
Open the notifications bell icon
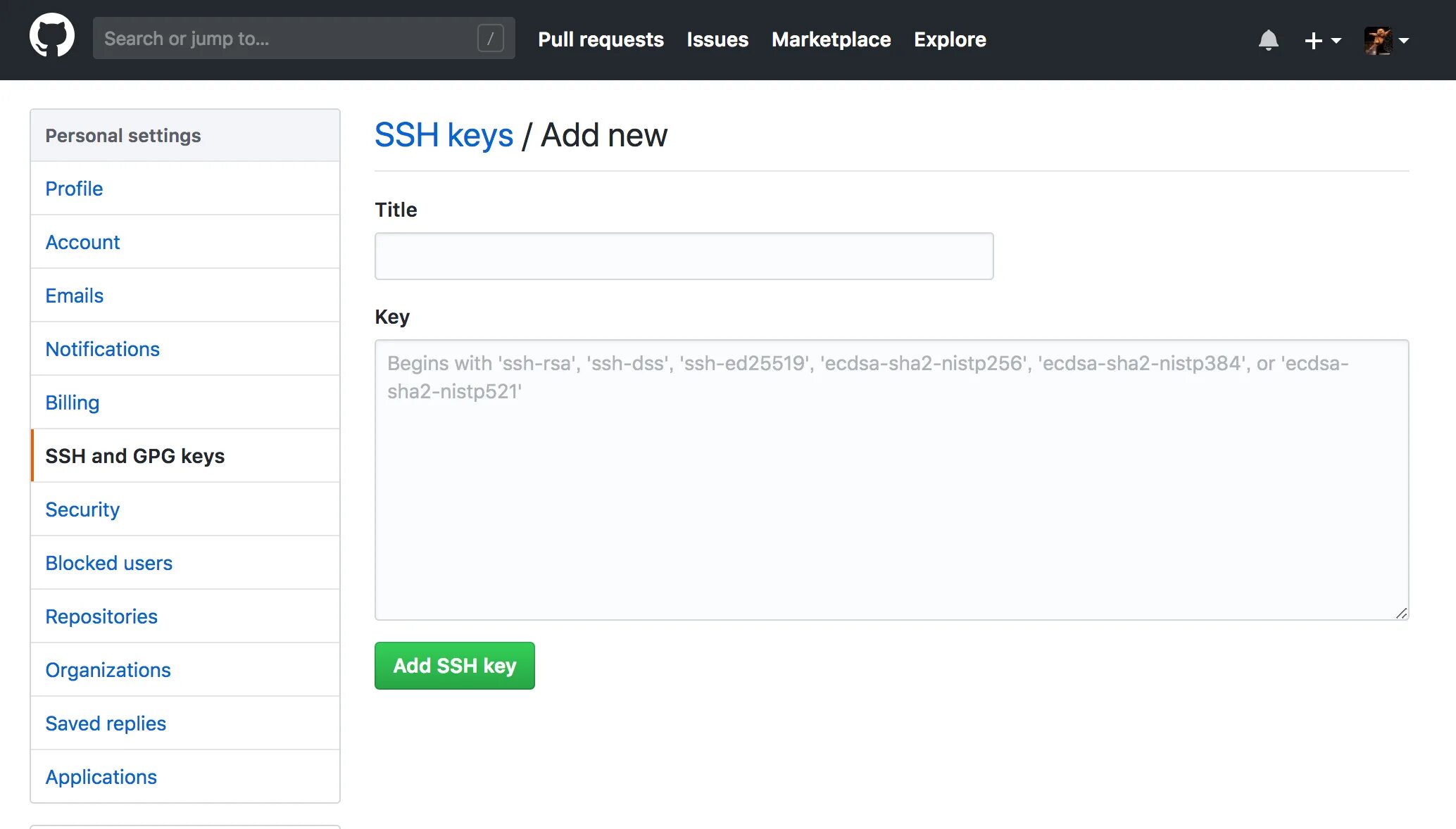(1268, 40)
